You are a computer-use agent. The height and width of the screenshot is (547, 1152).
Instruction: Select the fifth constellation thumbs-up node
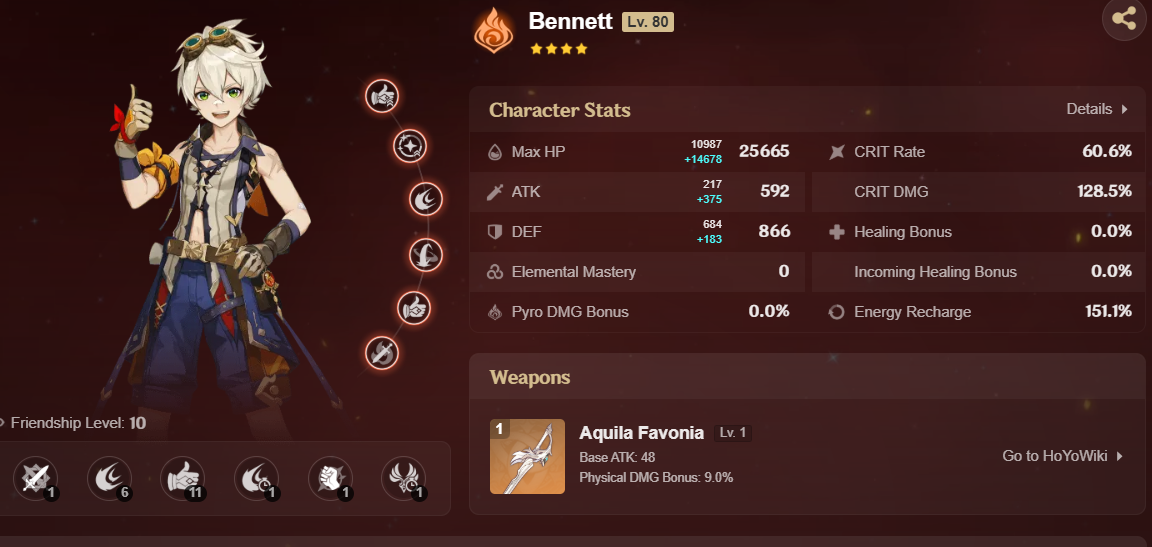[414, 308]
